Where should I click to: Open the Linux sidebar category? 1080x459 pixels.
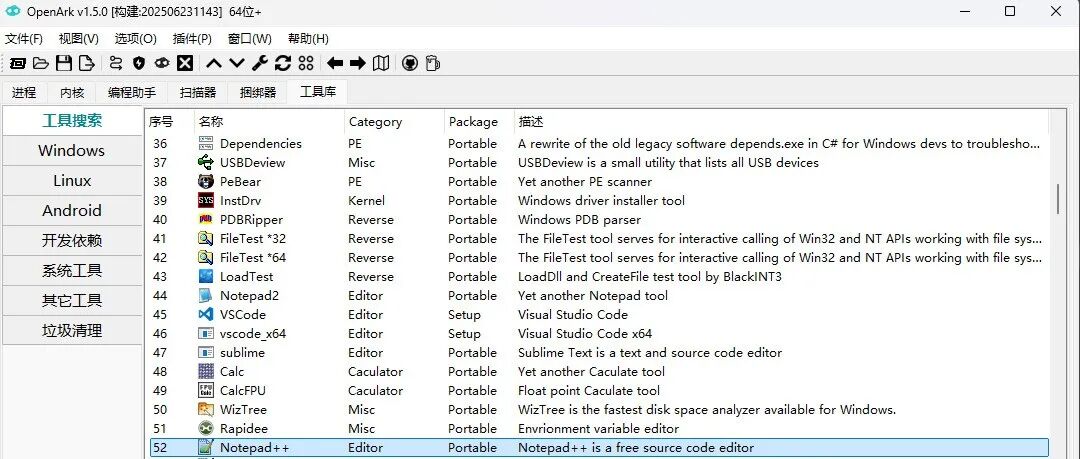pyautogui.click(x=72, y=181)
